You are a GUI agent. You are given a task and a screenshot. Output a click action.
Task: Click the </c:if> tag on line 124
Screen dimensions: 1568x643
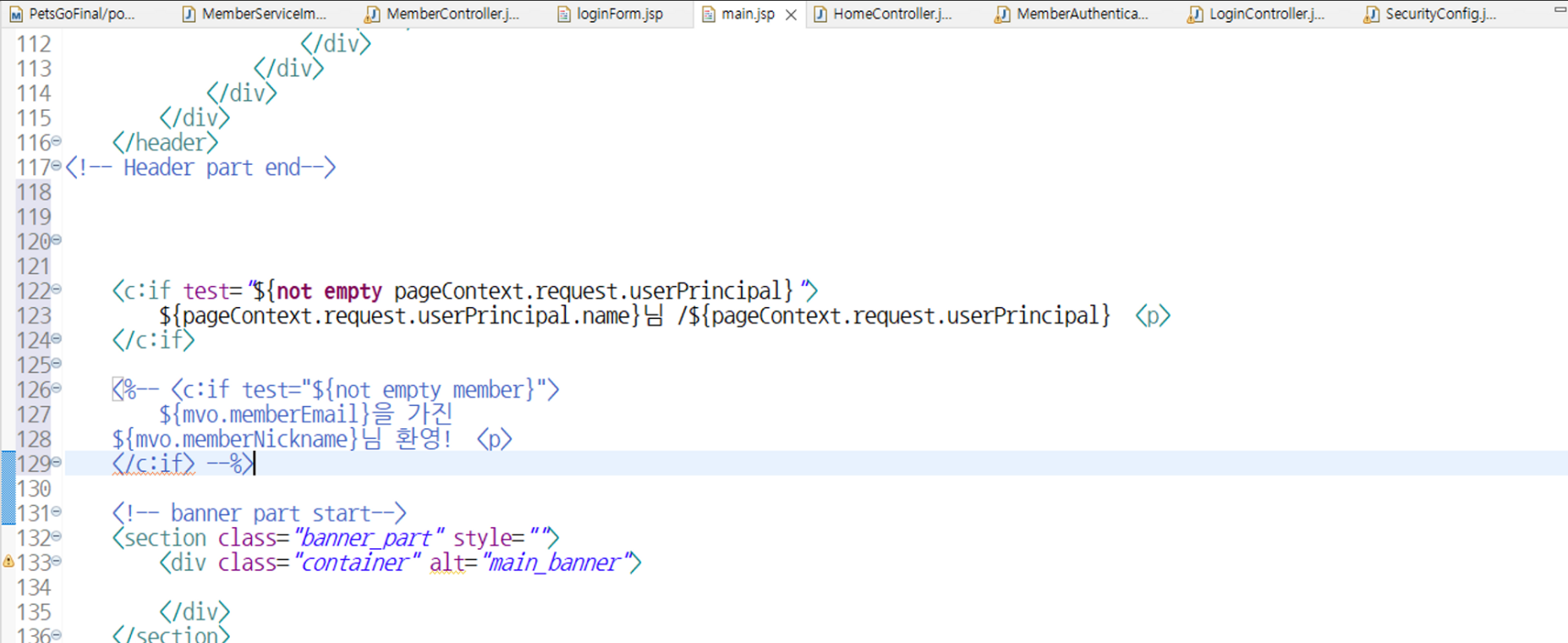pos(153,341)
